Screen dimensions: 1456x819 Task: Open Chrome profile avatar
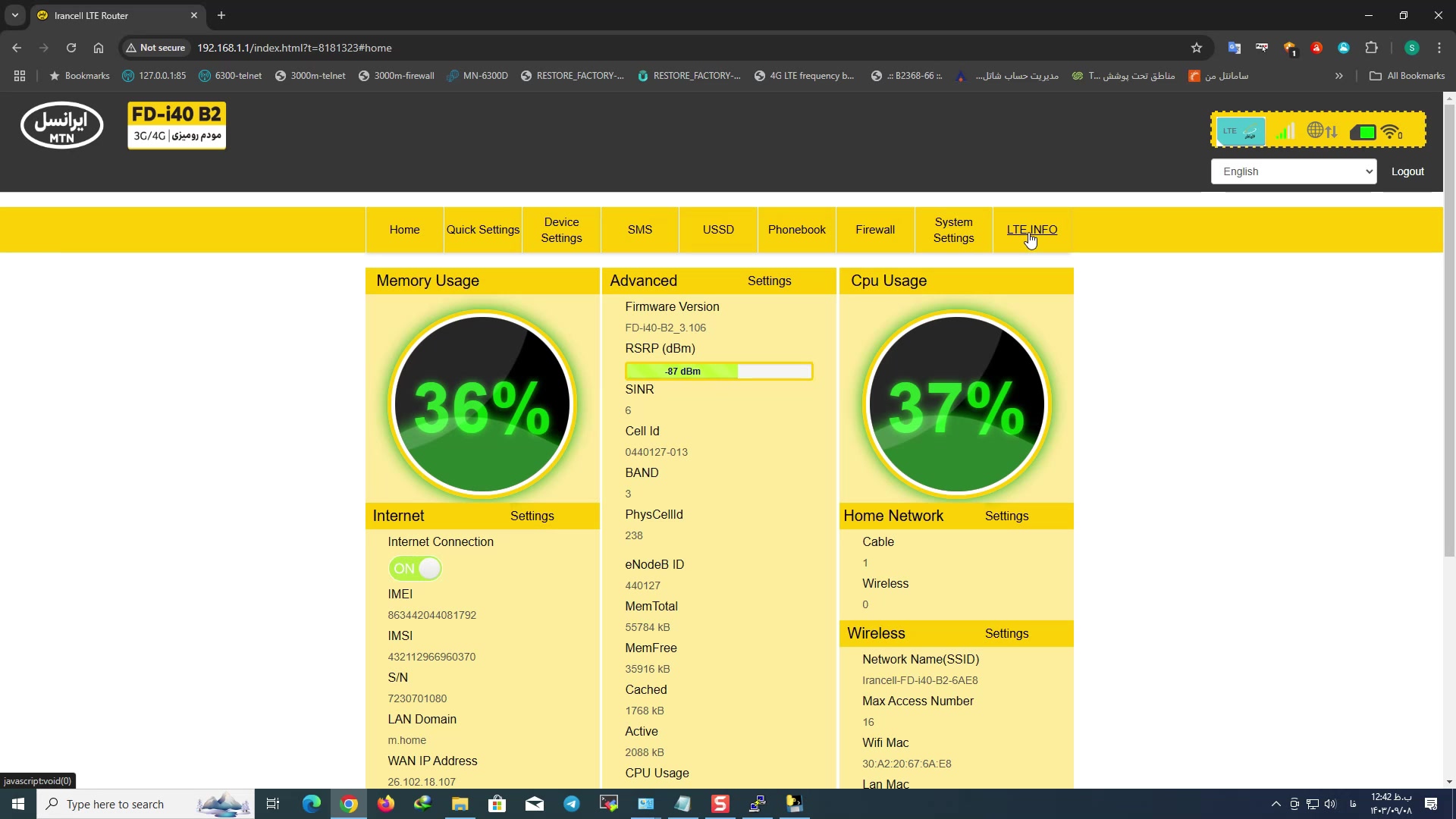tap(1411, 48)
